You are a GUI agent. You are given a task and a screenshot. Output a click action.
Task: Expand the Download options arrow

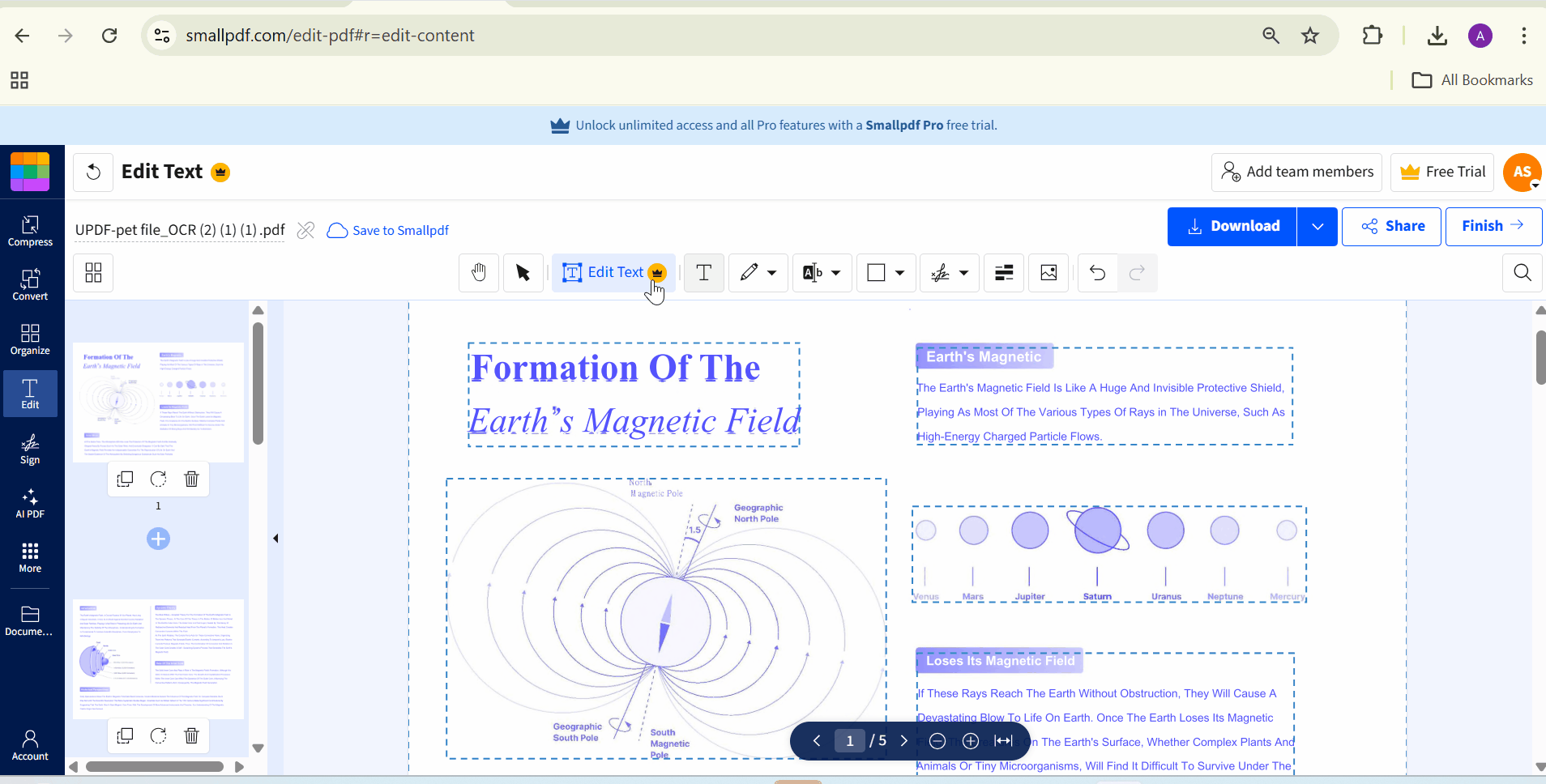[x=1318, y=227]
